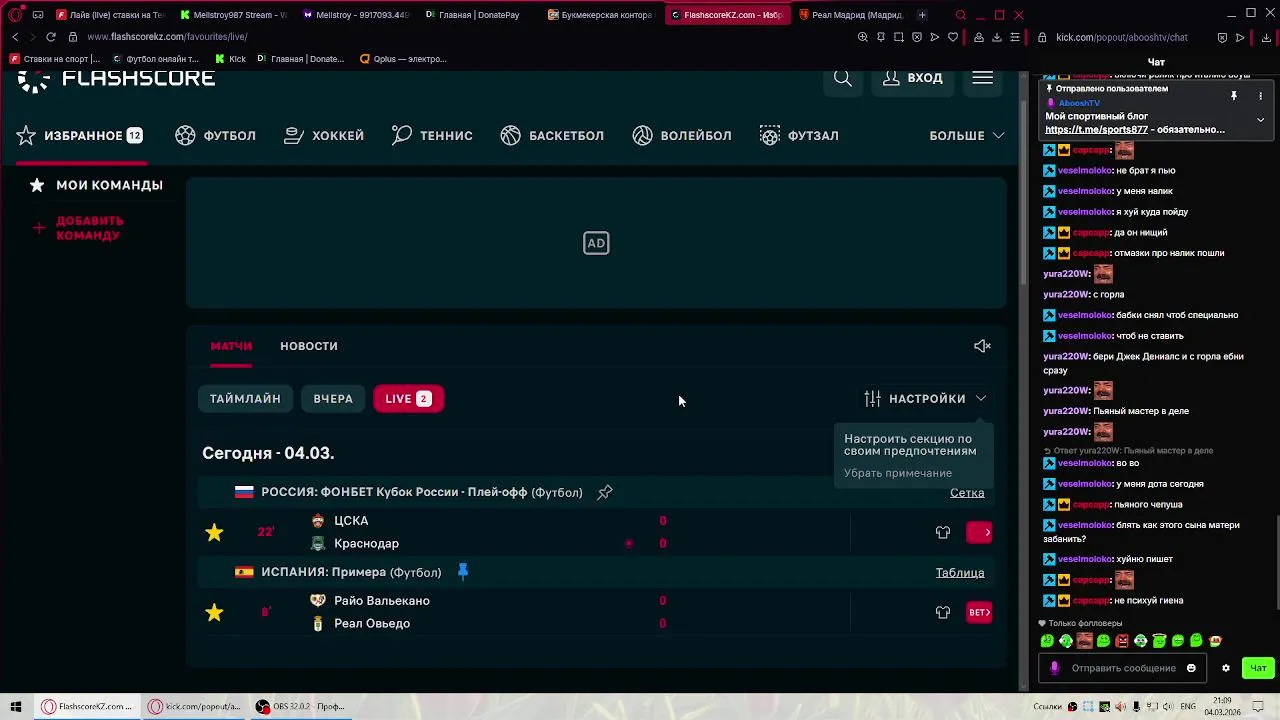The image size is (1280, 720).
Task: Open lineups shirt icon for ЦСКА match
Action: (943, 533)
